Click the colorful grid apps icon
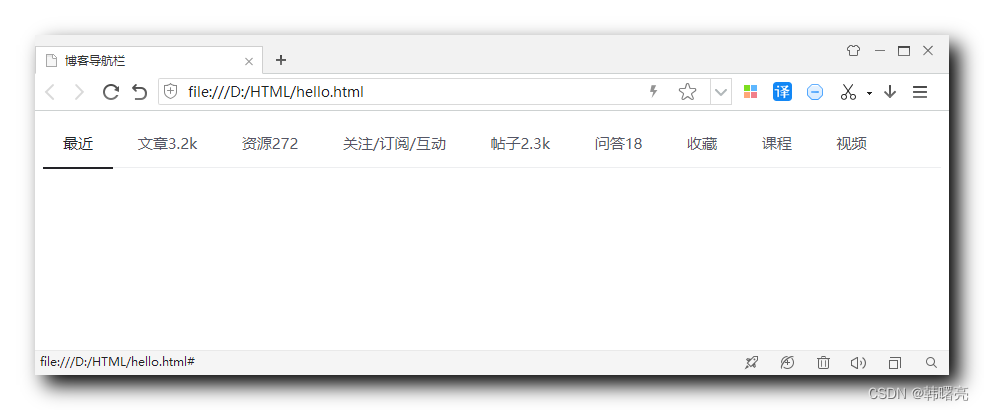 pyautogui.click(x=750, y=92)
